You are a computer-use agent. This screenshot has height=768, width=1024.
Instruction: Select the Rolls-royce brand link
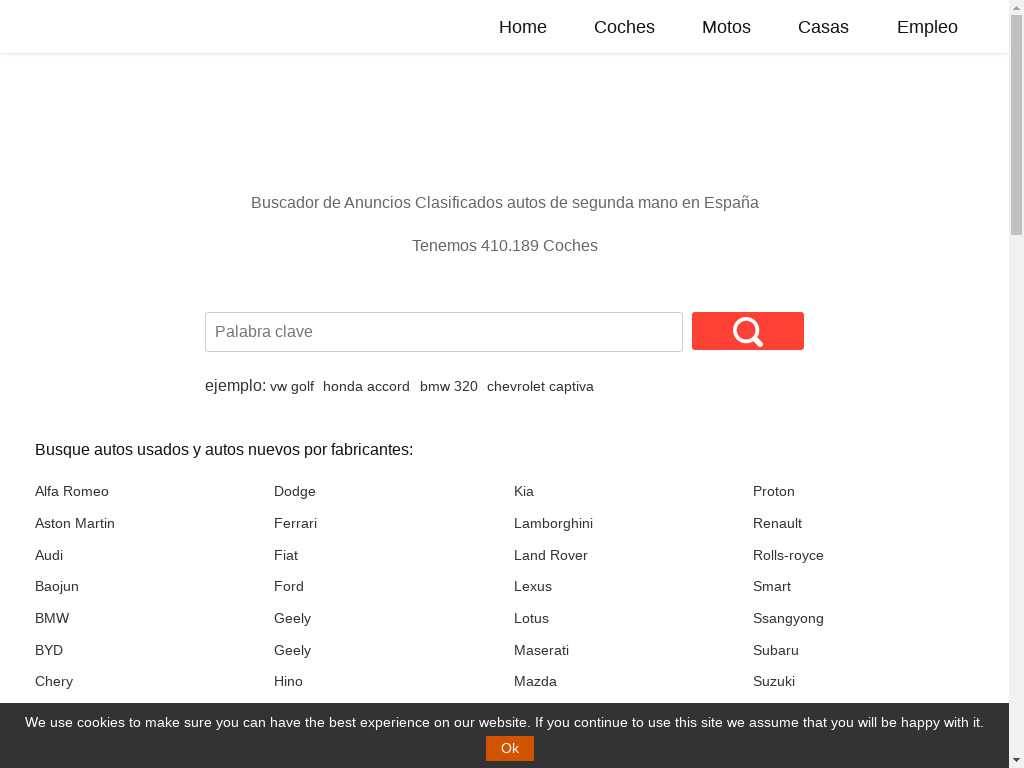coord(788,555)
